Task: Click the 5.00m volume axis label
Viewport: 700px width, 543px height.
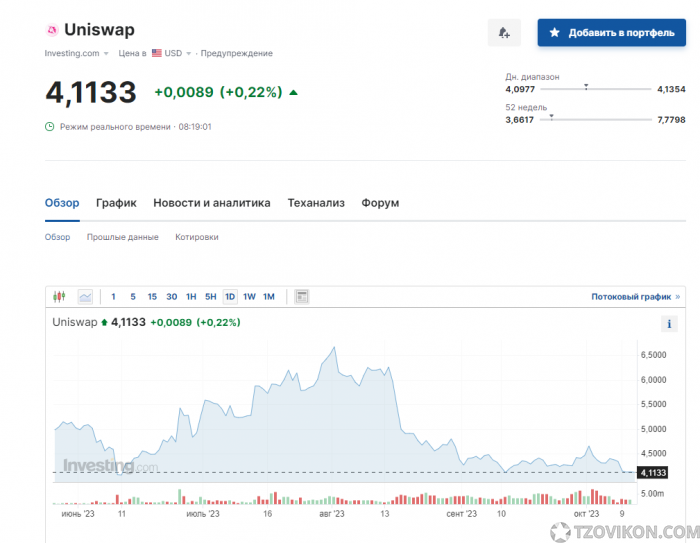Action: pos(652,493)
